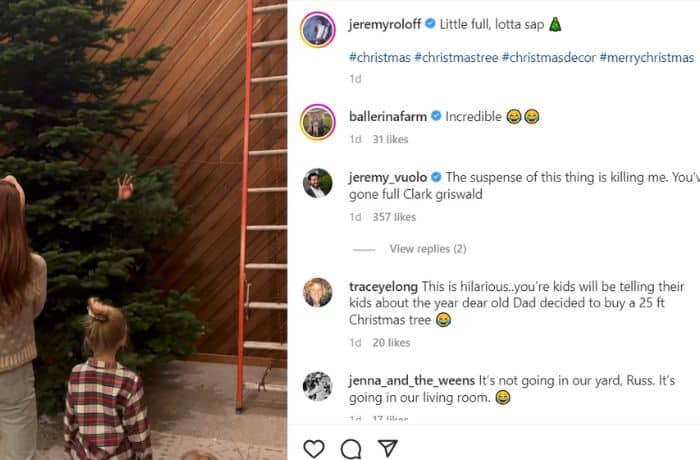Open jenna_and_the_weens profile avatar
Image resolution: width=700 pixels, height=460 pixels.
[x=317, y=386]
